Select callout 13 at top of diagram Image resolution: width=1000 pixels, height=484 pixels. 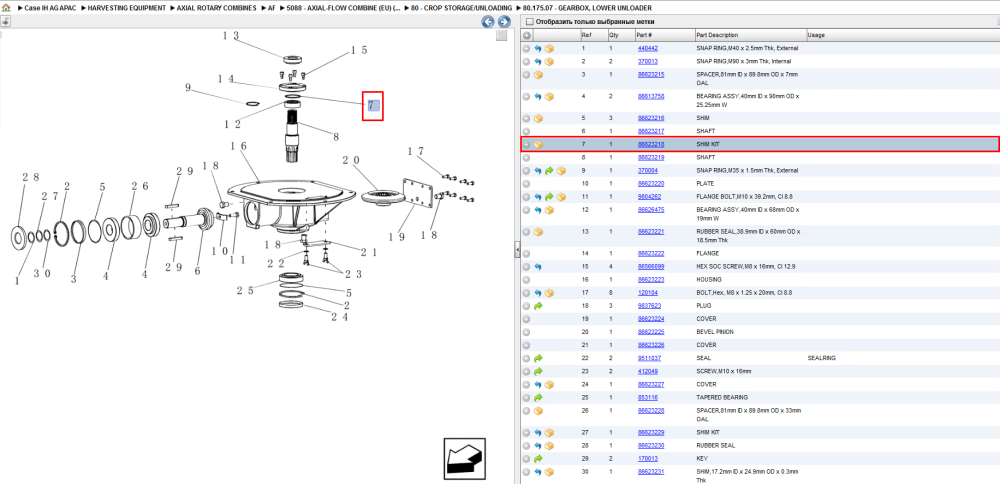pos(230,36)
